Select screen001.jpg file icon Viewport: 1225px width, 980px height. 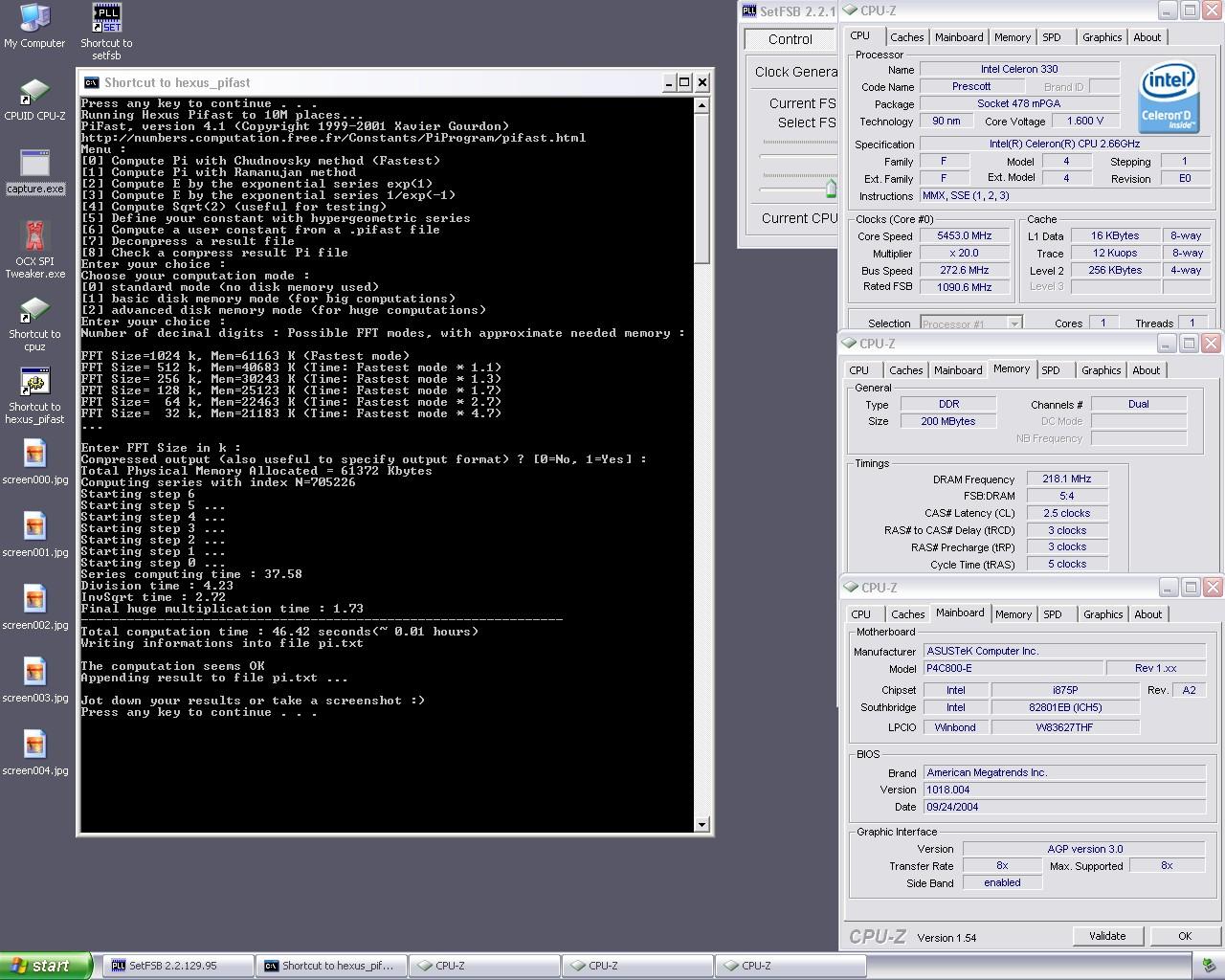[34, 535]
